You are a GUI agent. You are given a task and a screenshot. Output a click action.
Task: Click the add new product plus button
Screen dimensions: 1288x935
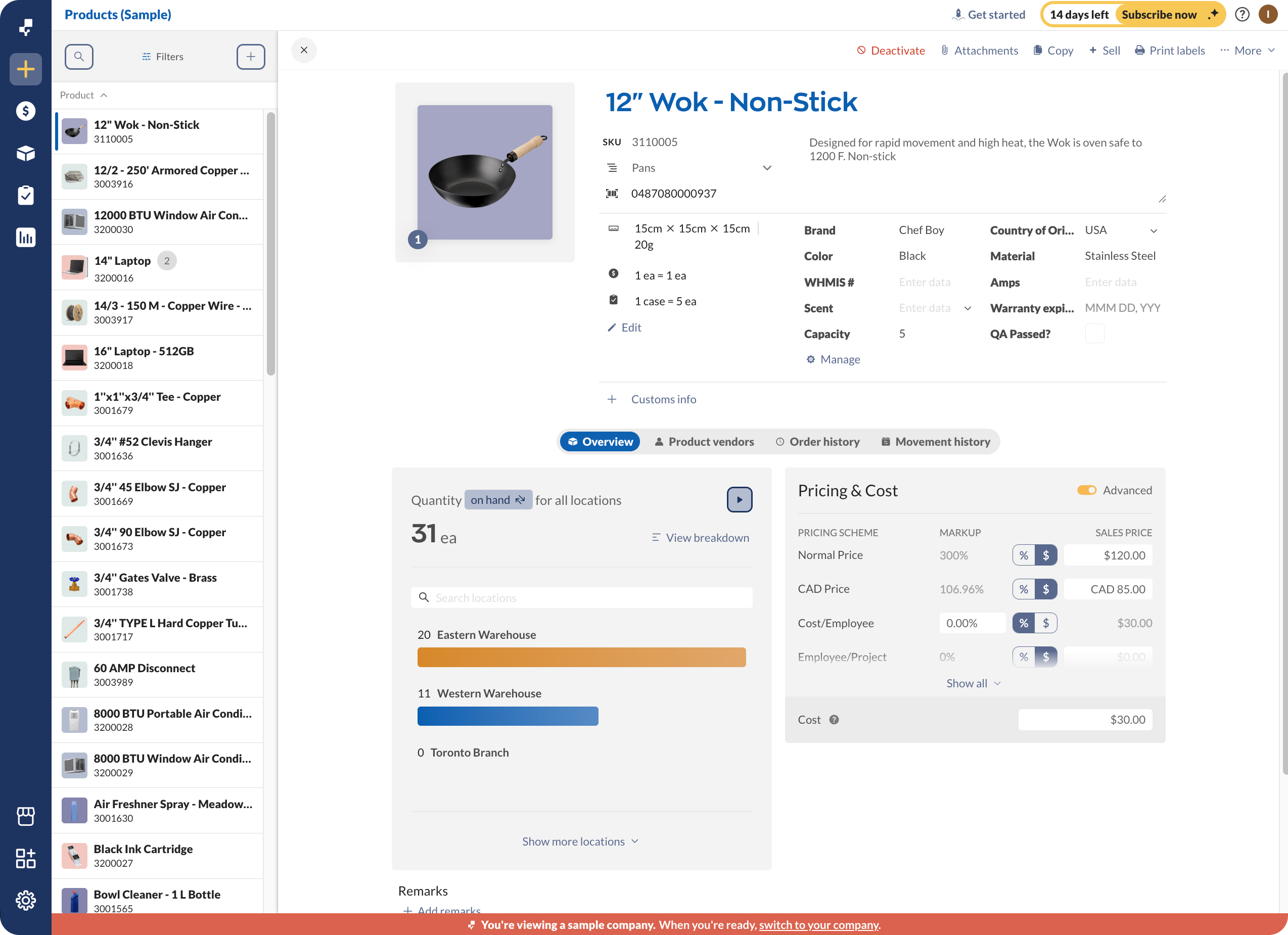(x=250, y=56)
